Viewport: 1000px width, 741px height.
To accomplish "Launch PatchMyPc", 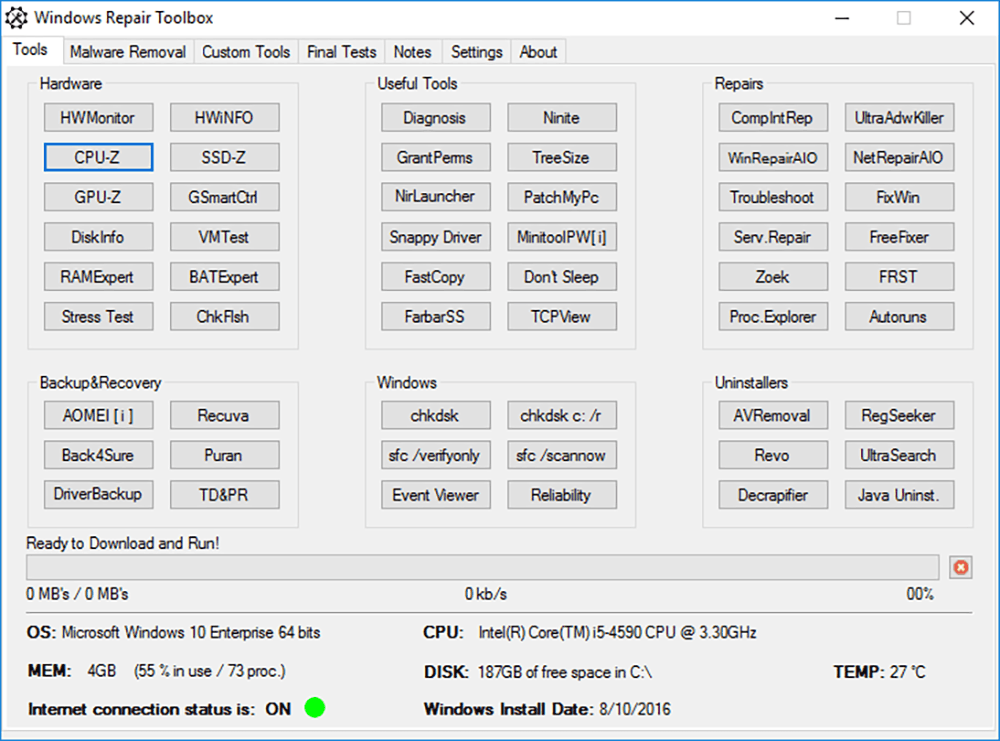I will (562, 197).
